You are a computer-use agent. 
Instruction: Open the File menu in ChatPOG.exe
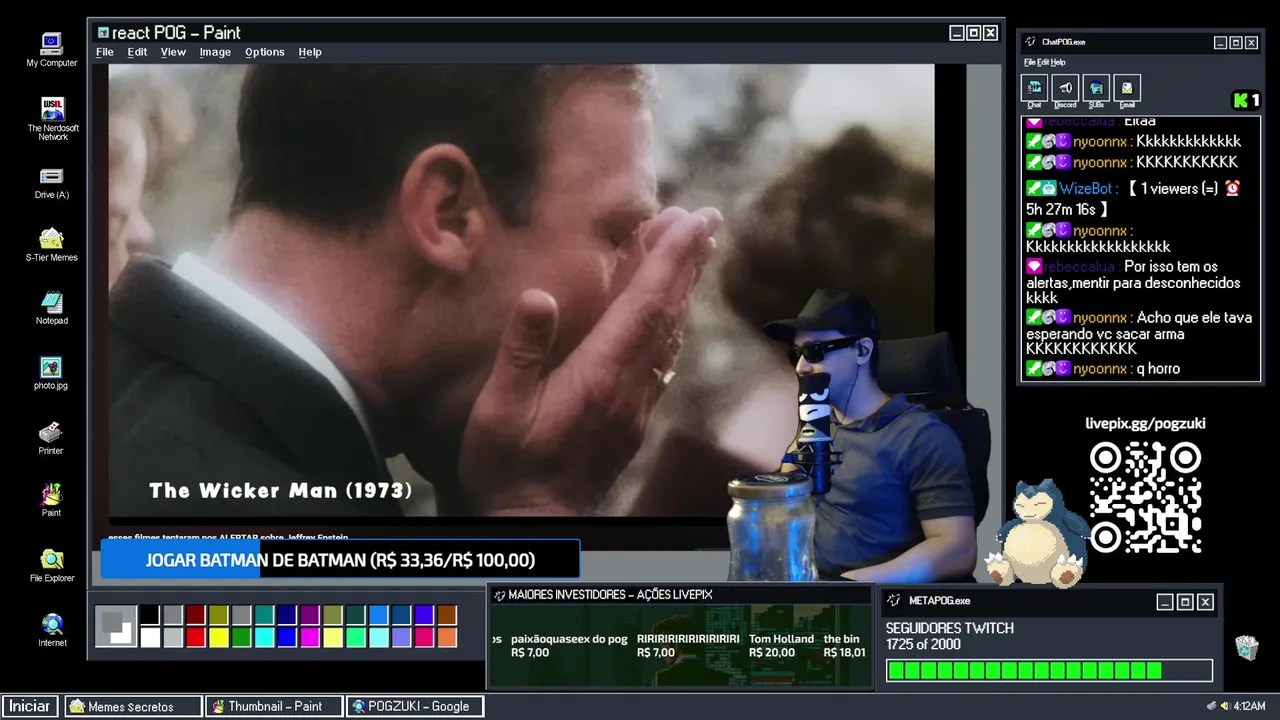click(x=1029, y=62)
